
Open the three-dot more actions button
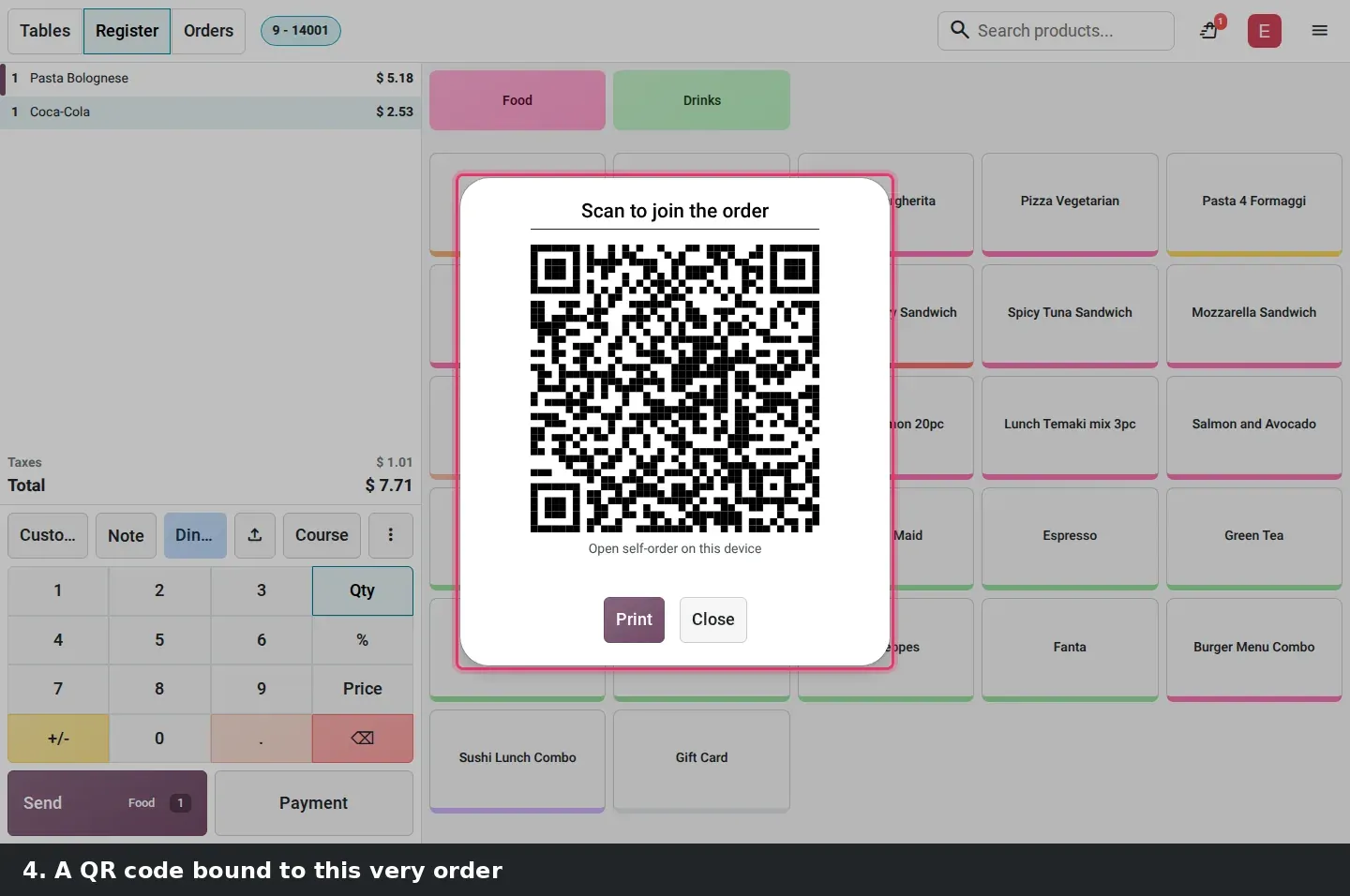pyautogui.click(x=391, y=535)
